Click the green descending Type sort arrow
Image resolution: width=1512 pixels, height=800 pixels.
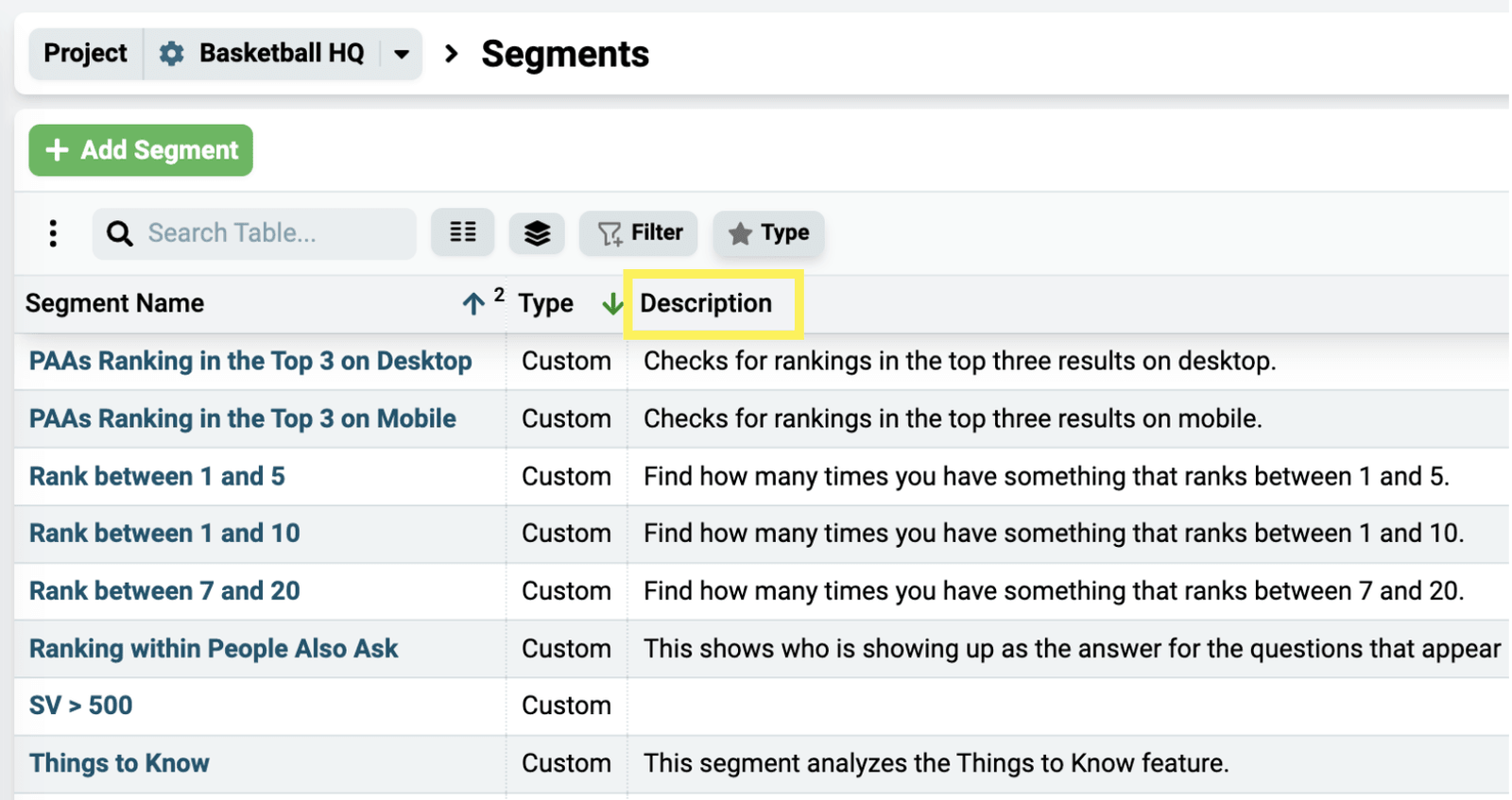[612, 303]
